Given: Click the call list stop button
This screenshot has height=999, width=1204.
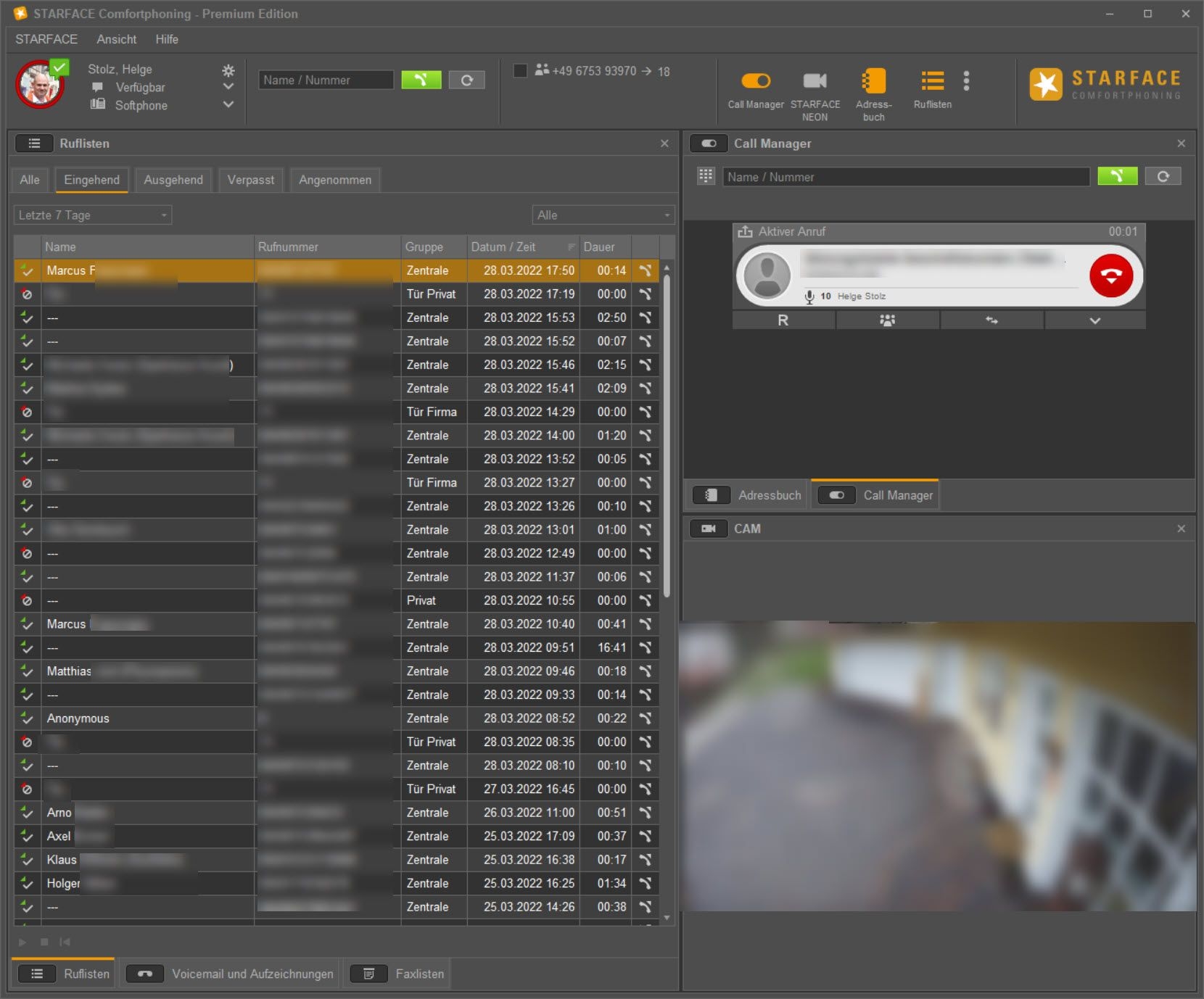Looking at the screenshot, I should (44, 942).
